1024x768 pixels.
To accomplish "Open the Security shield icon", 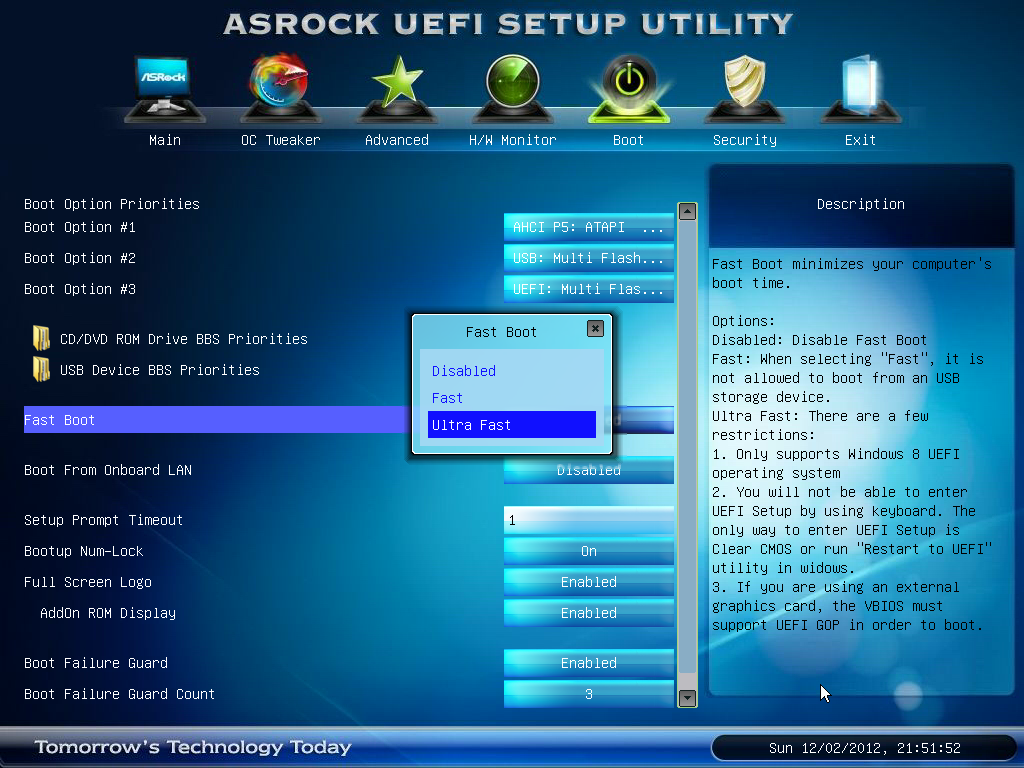I will pos(744,89).
